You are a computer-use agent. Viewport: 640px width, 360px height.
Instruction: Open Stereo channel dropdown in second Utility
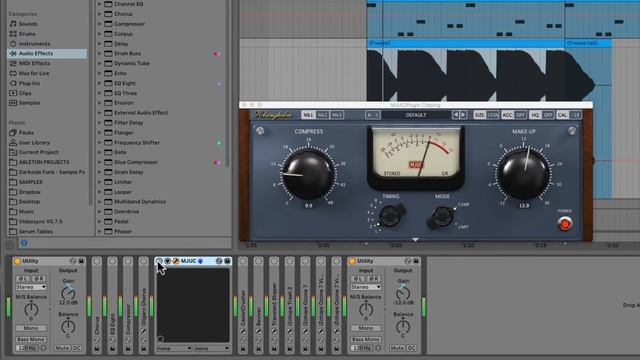tap(366, 287)
